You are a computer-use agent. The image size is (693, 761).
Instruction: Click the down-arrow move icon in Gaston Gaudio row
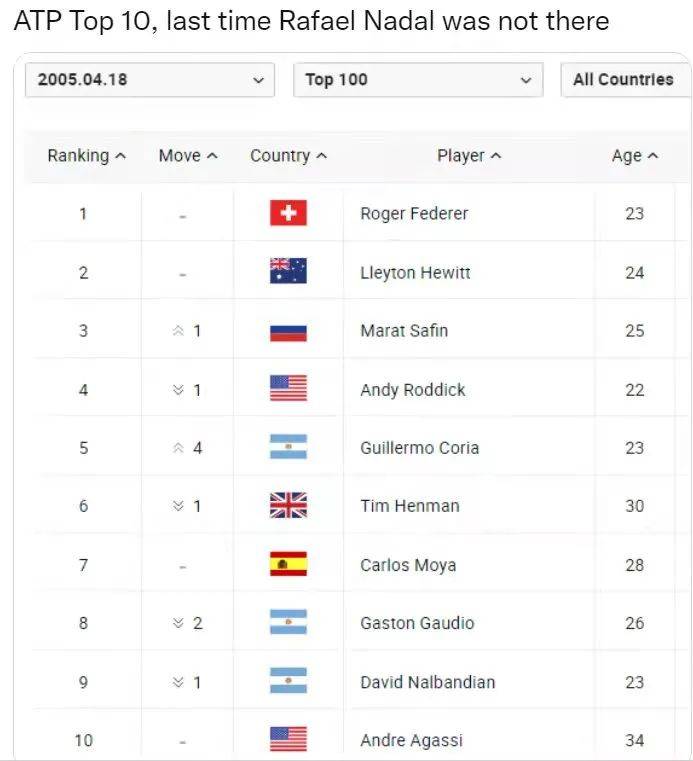tap(178, 623)
